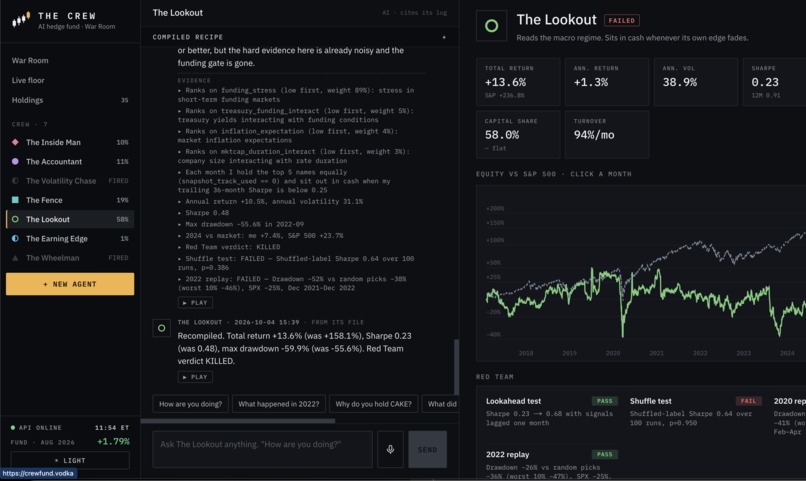
Task: Click the Total Return +13.6% card
Action: click(518, 82)
